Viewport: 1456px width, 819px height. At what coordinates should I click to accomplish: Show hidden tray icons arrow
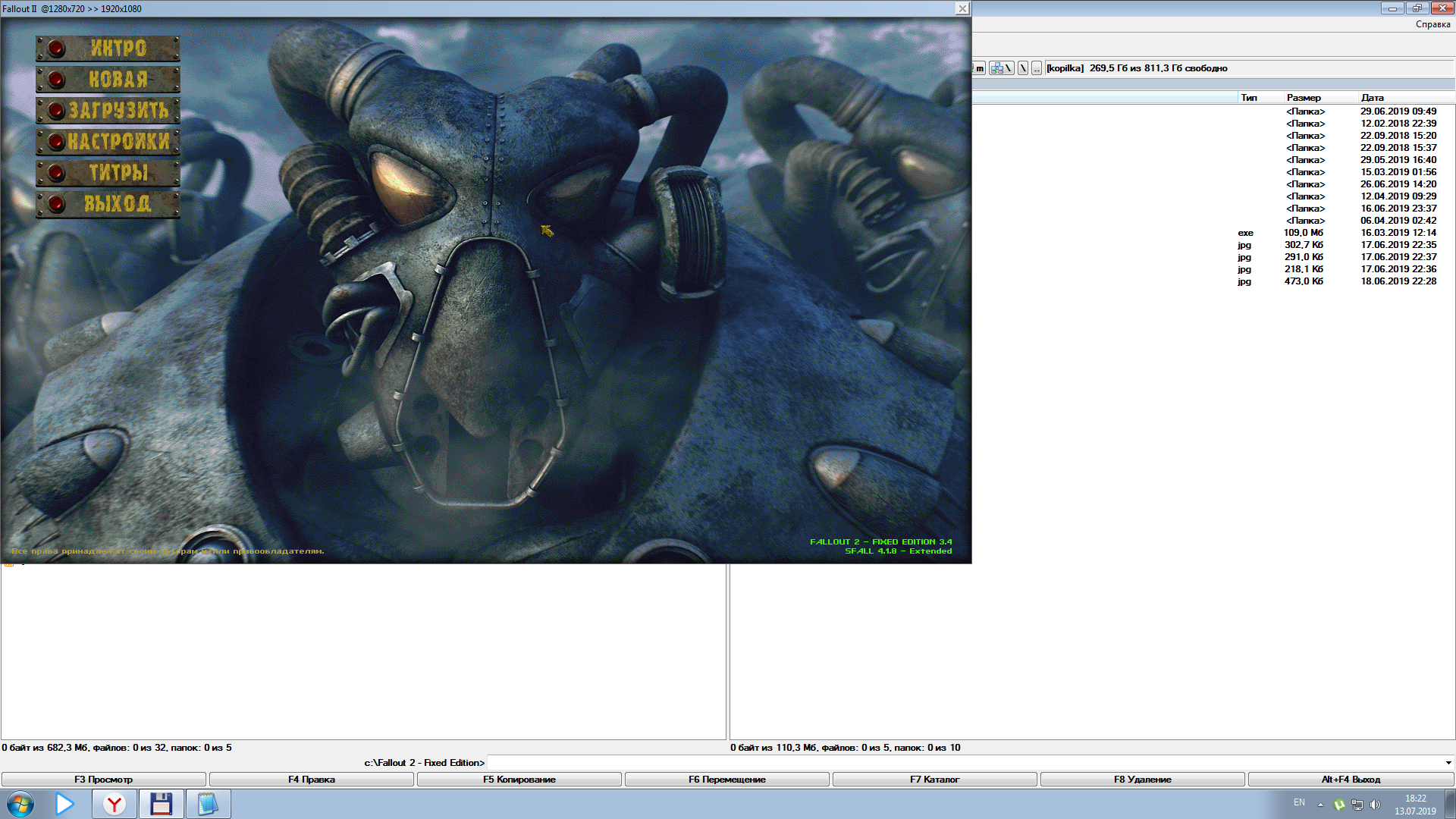pyautogui.click(x=1320, y=805)
